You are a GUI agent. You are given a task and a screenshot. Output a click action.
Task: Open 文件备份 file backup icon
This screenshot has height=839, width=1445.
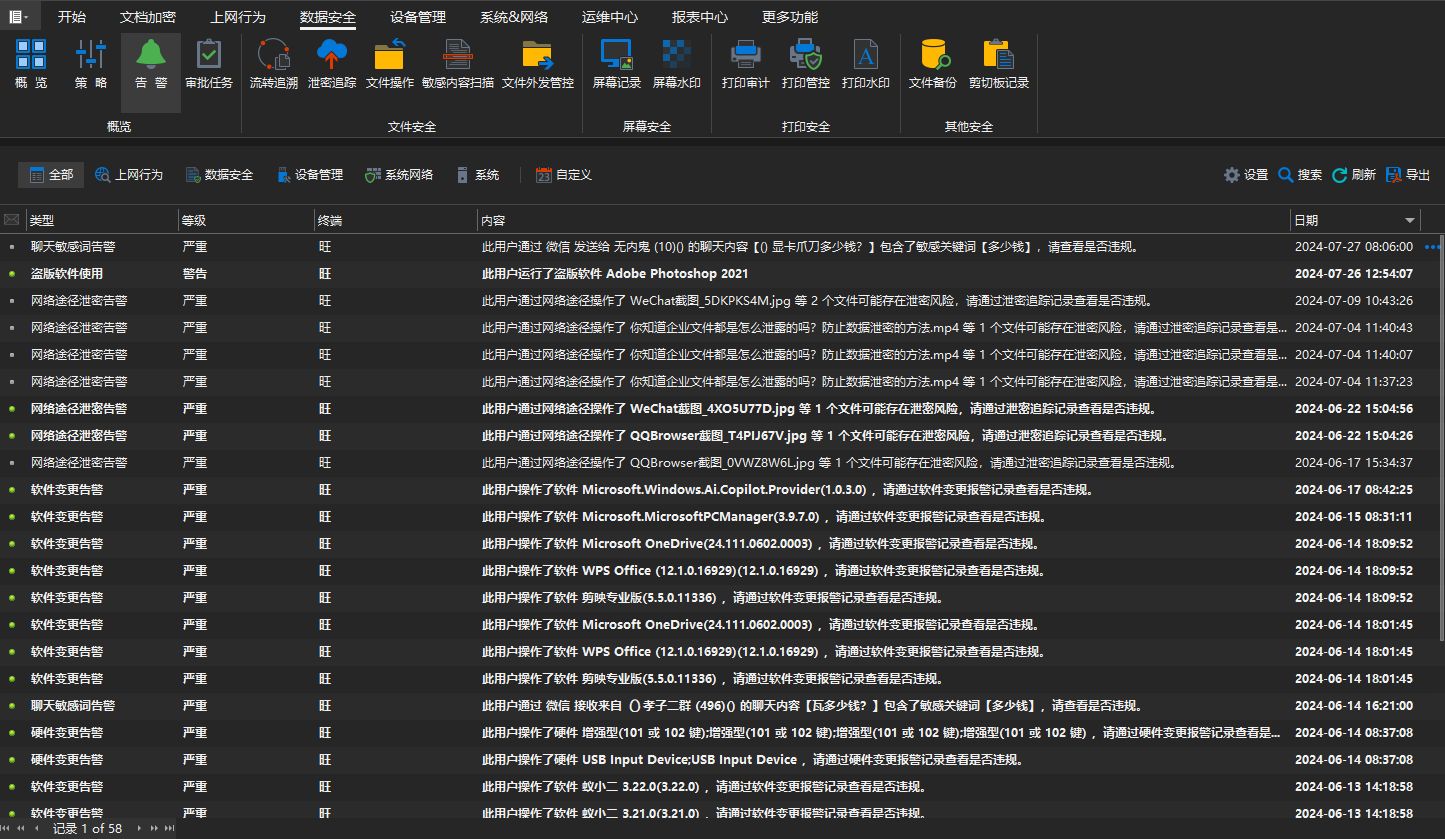933,66
